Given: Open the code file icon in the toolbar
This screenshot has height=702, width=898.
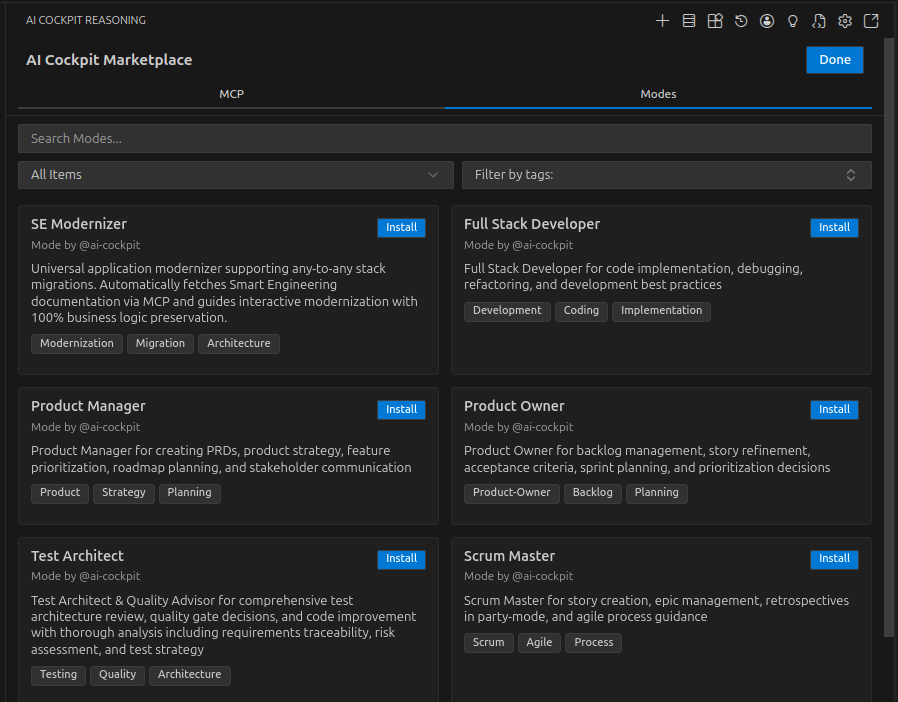Looking at the screenshot, I should pos(818,20).
